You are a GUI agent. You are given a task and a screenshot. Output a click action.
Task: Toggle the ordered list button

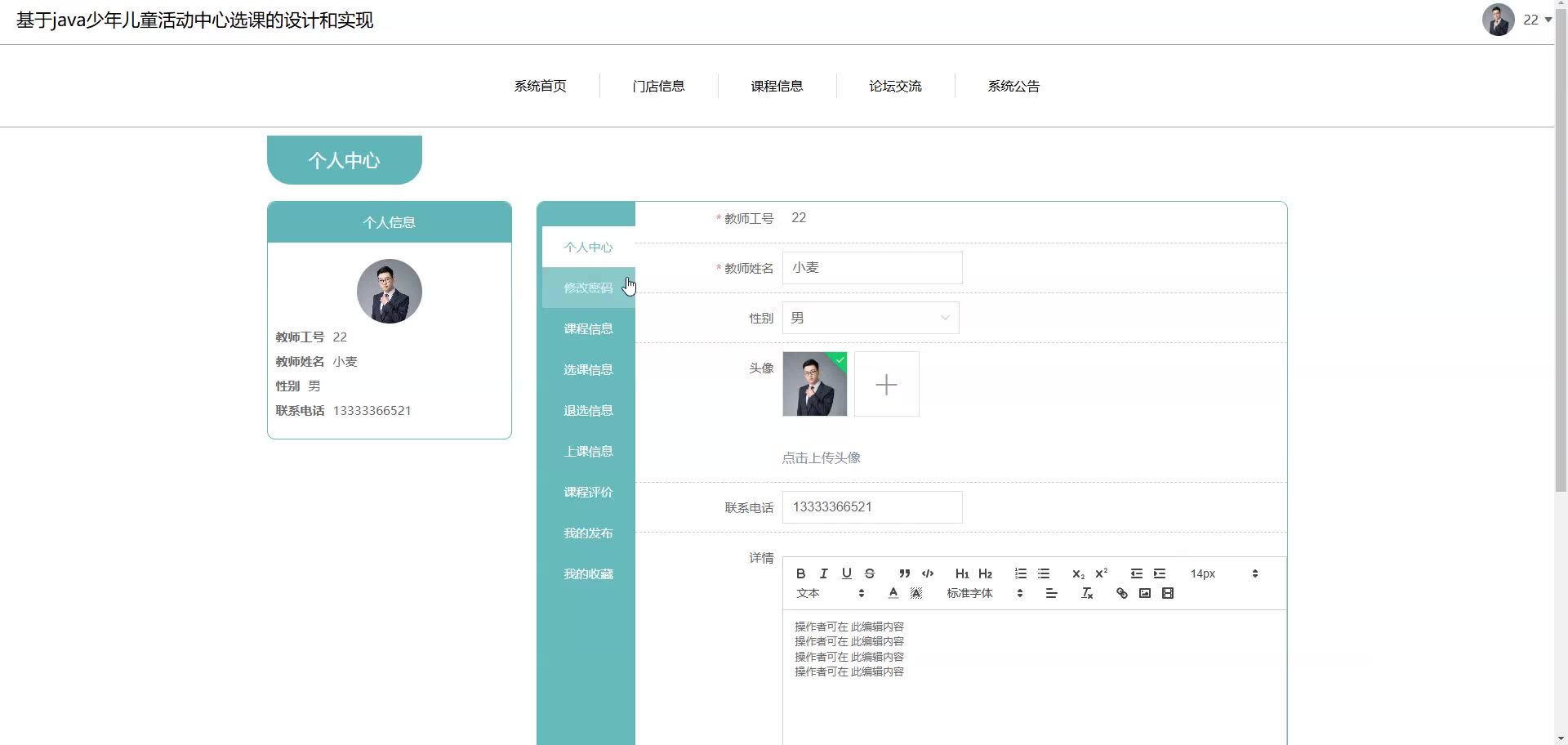click(x=1020, y=573)
